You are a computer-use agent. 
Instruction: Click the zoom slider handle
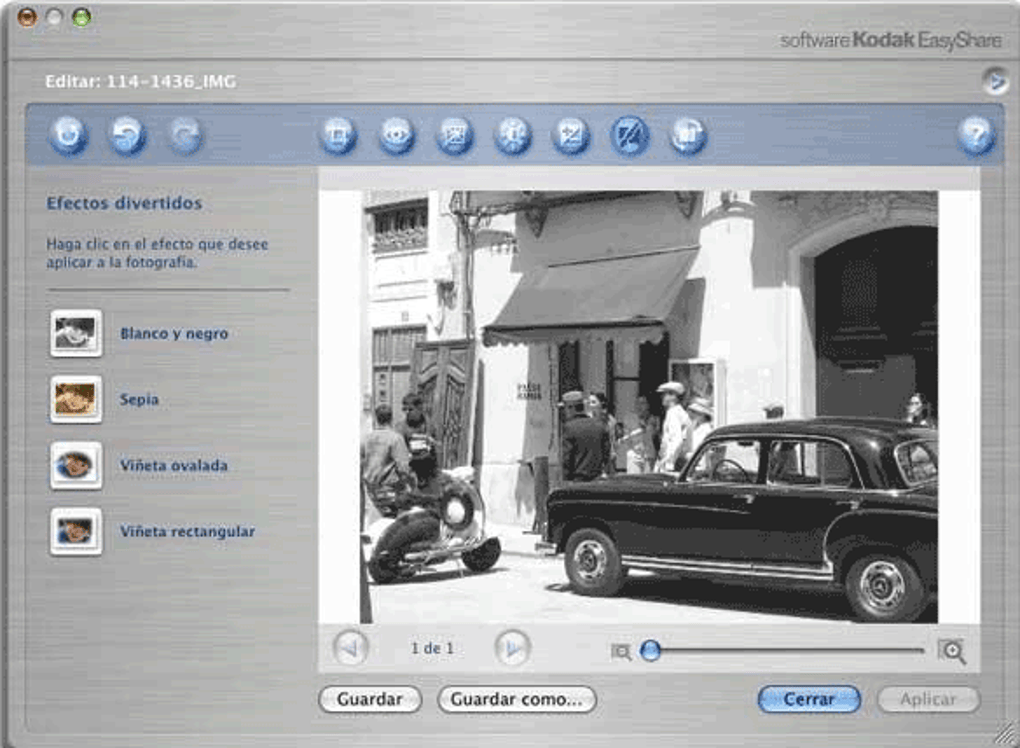(651, 650)
